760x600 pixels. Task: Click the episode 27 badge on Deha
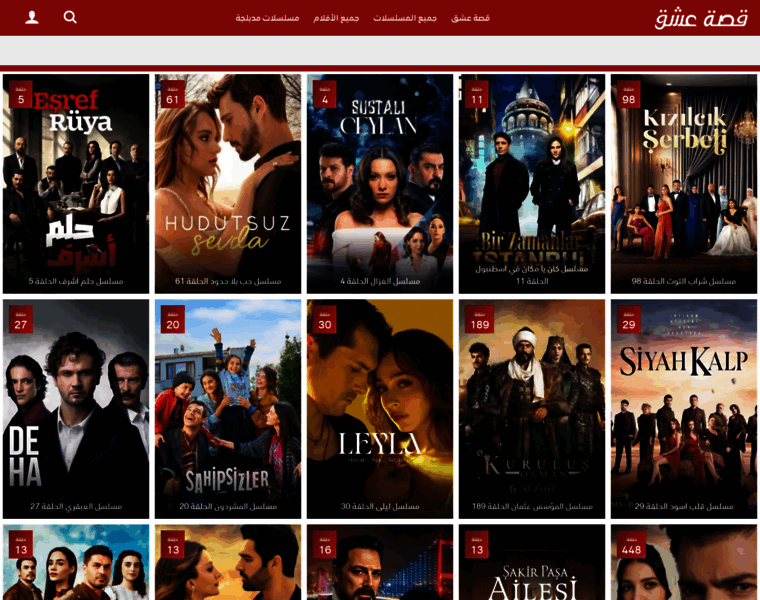pos(21,319)
